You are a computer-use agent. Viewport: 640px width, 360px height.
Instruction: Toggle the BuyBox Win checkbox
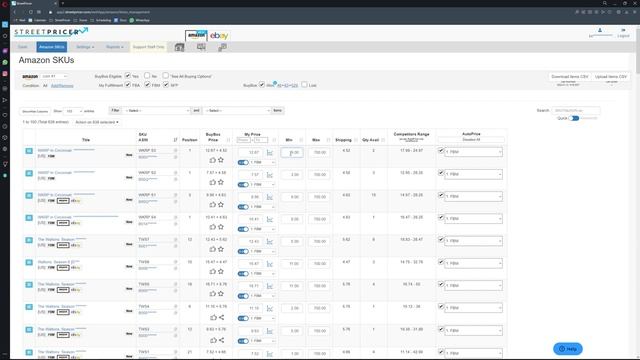tap(262, 84)
